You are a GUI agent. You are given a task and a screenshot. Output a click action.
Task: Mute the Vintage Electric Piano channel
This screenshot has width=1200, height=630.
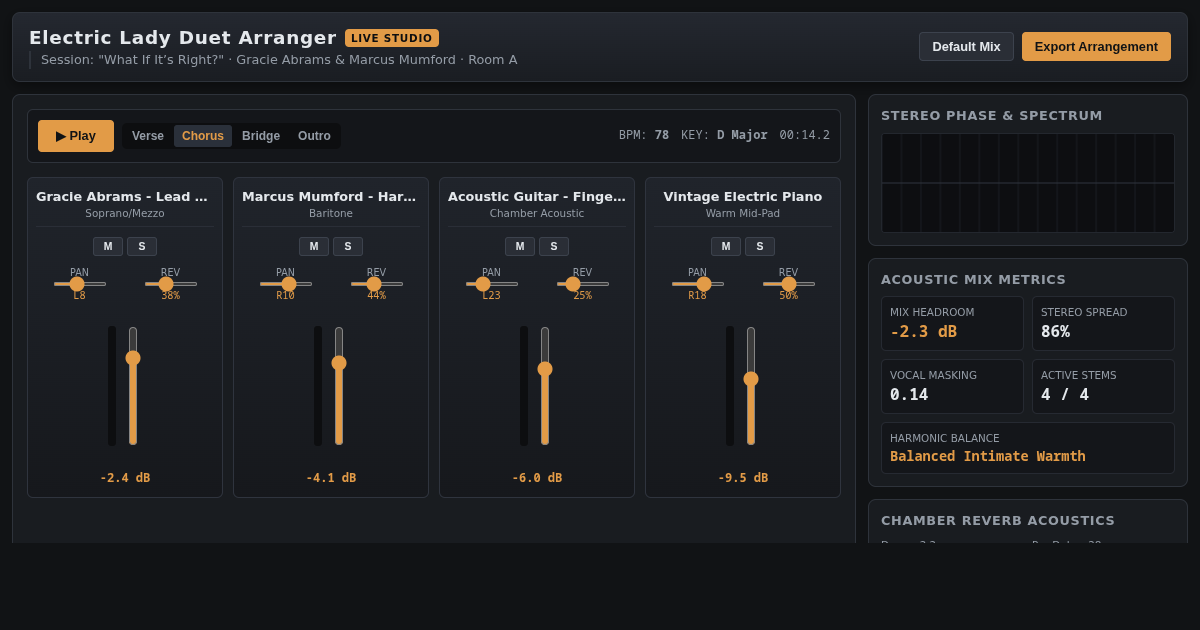click(726, 246)
